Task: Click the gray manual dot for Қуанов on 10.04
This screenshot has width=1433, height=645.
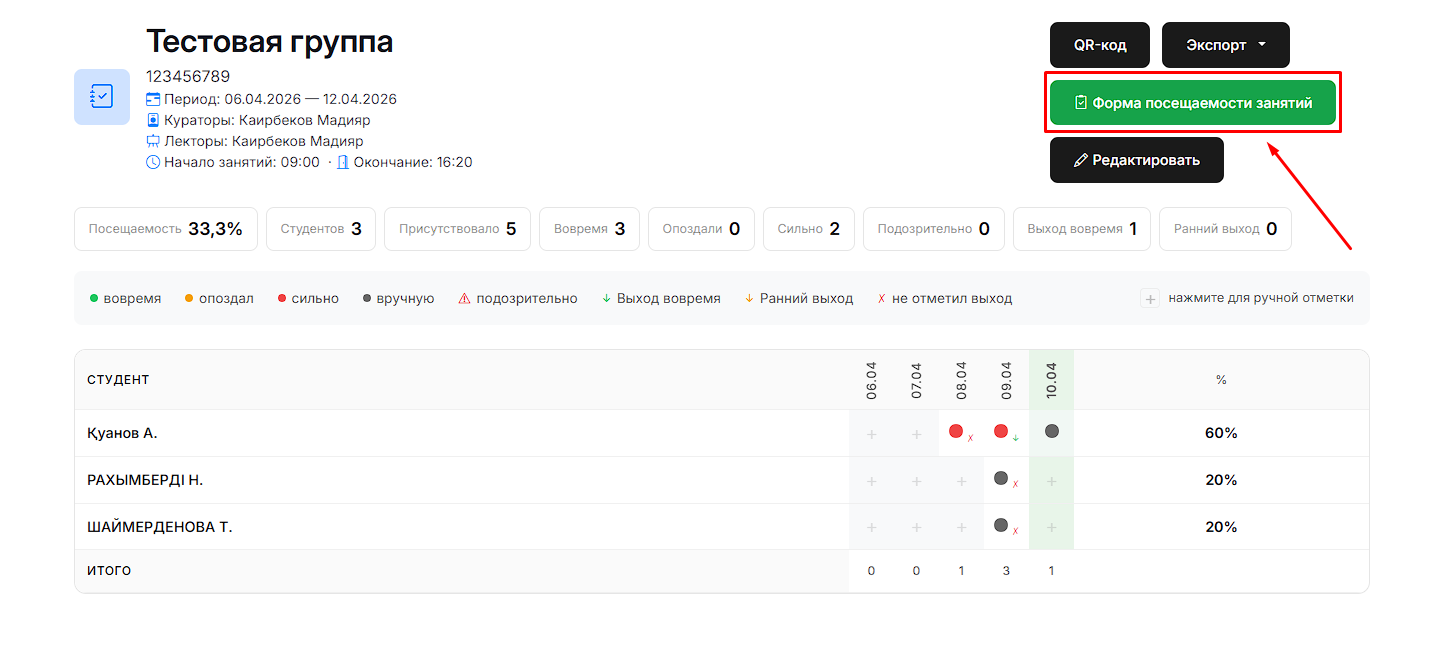Action: (1051, 432)
